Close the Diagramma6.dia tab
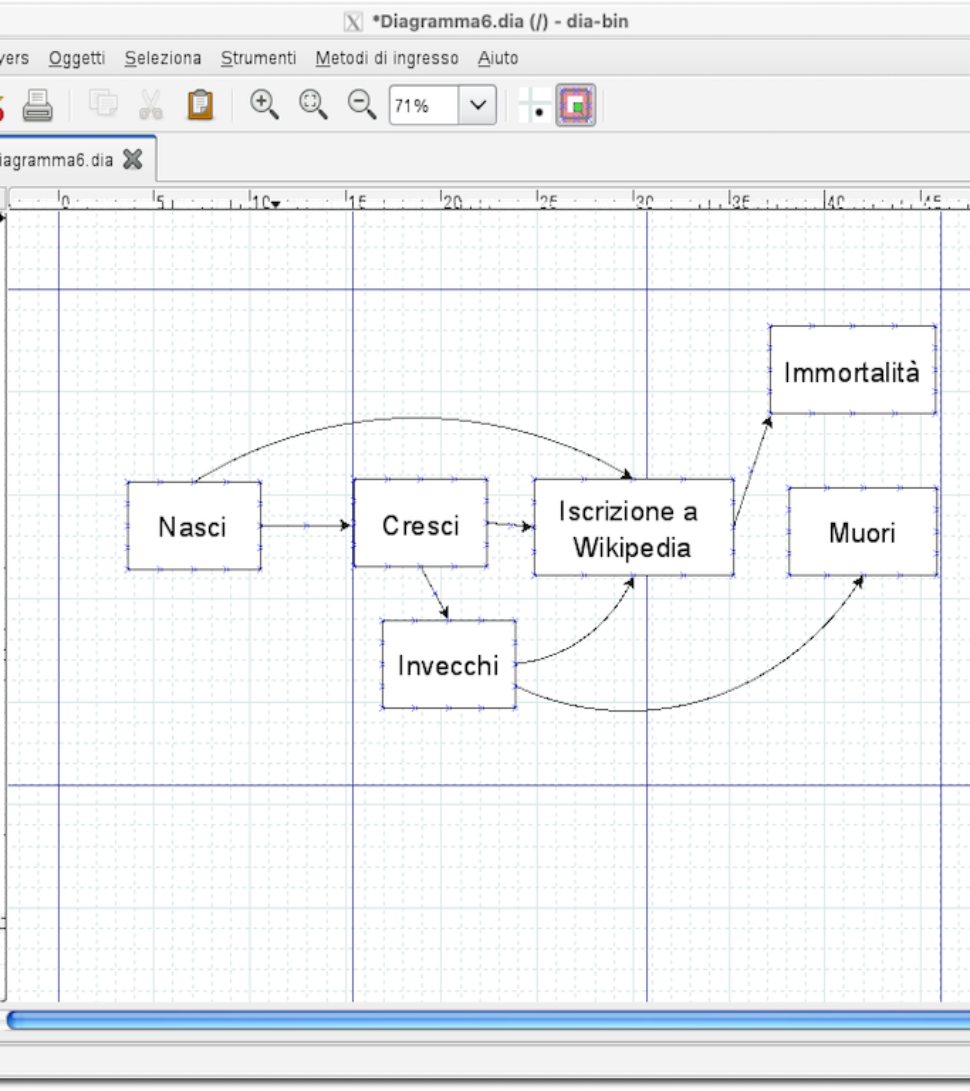The height and width of the screenshot is (1091, 970). 133,159
